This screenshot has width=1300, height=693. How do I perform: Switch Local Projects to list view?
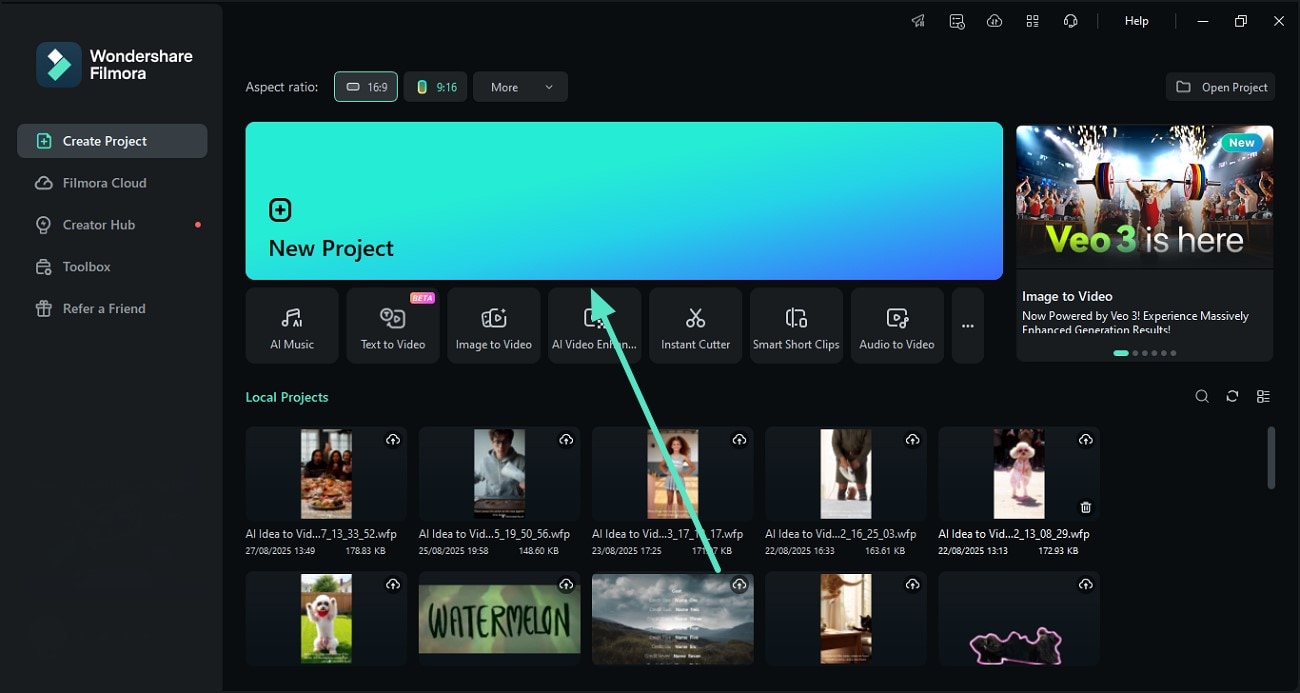coord(1263,397)
